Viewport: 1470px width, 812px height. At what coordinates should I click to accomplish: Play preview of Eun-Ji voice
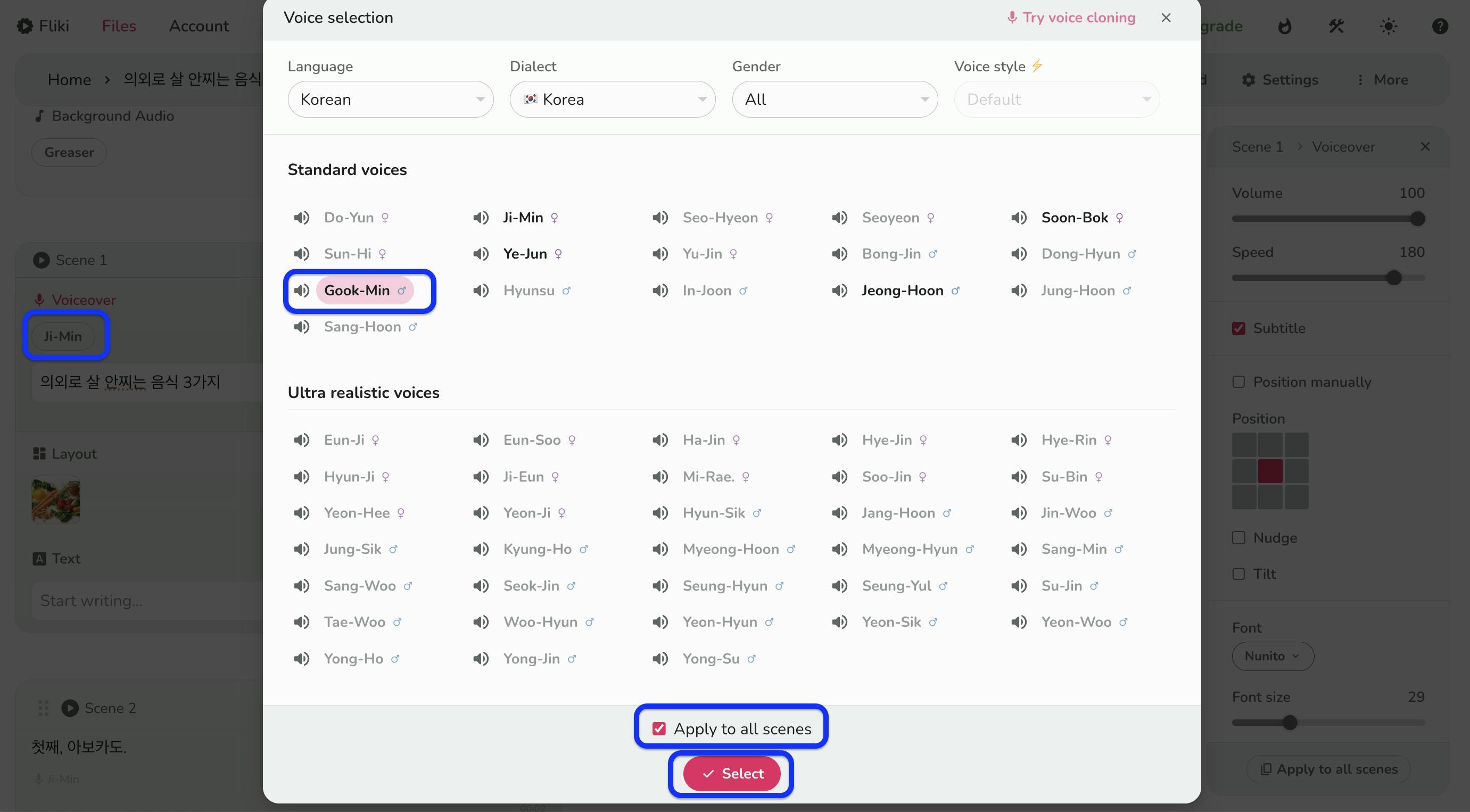301,440
